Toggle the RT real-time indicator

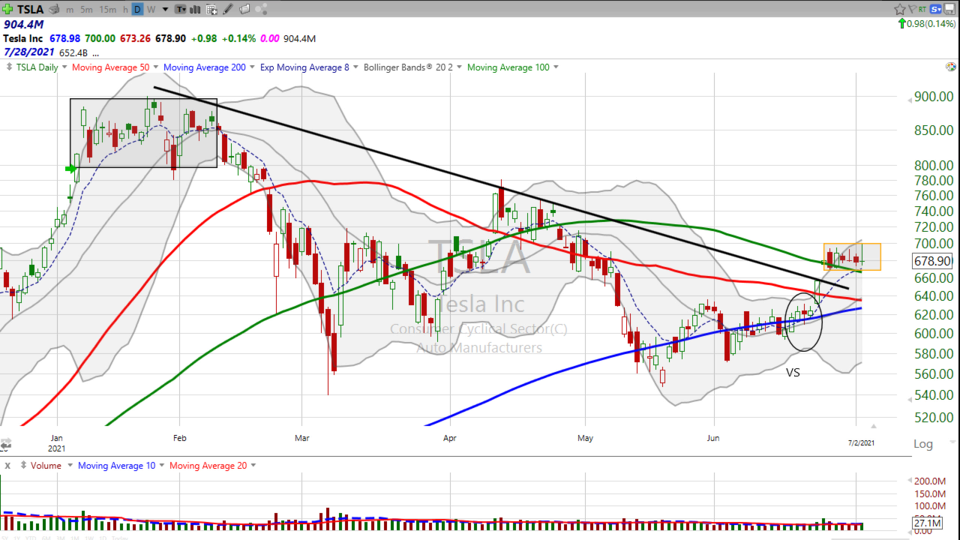click(x=922, y=9)
